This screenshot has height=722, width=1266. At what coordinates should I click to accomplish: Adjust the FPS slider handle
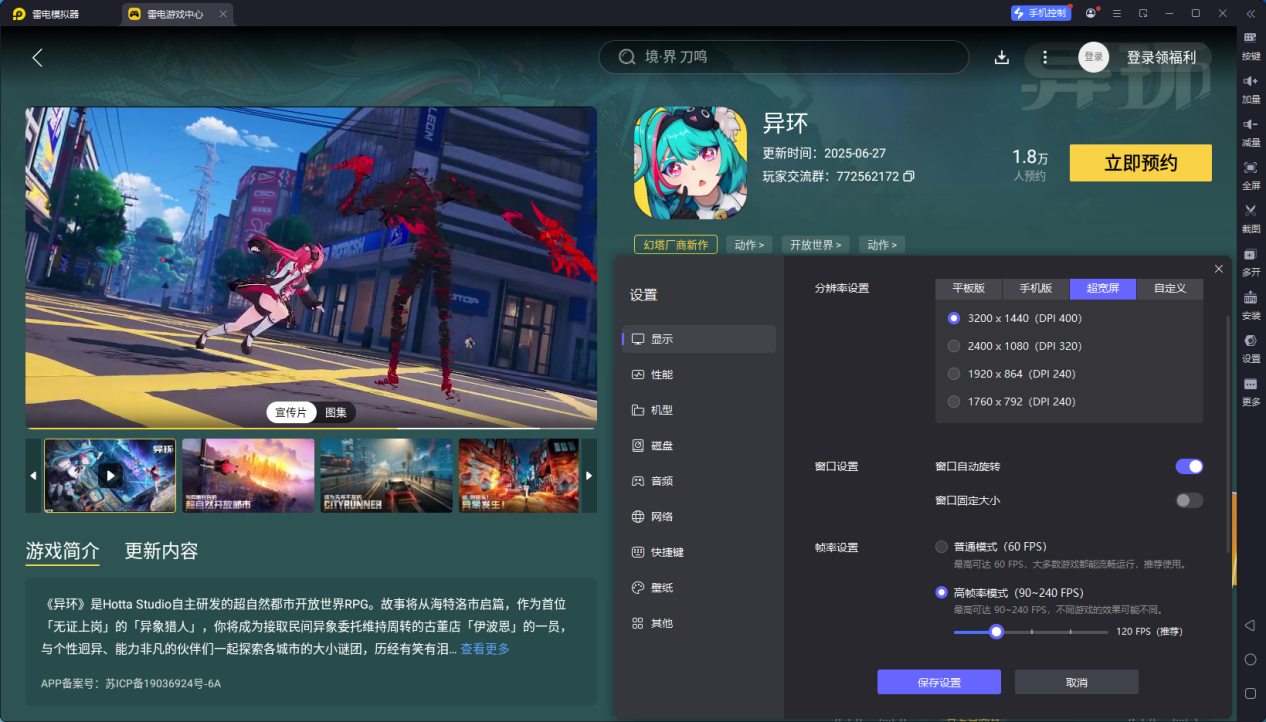click(996, 631)
